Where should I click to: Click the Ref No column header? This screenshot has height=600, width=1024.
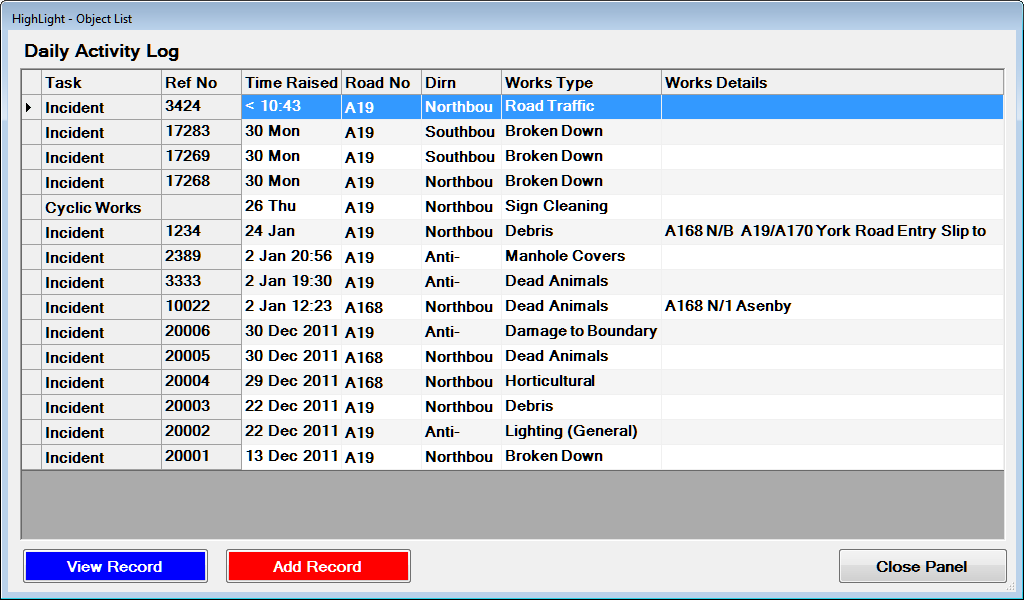(201, 82)
